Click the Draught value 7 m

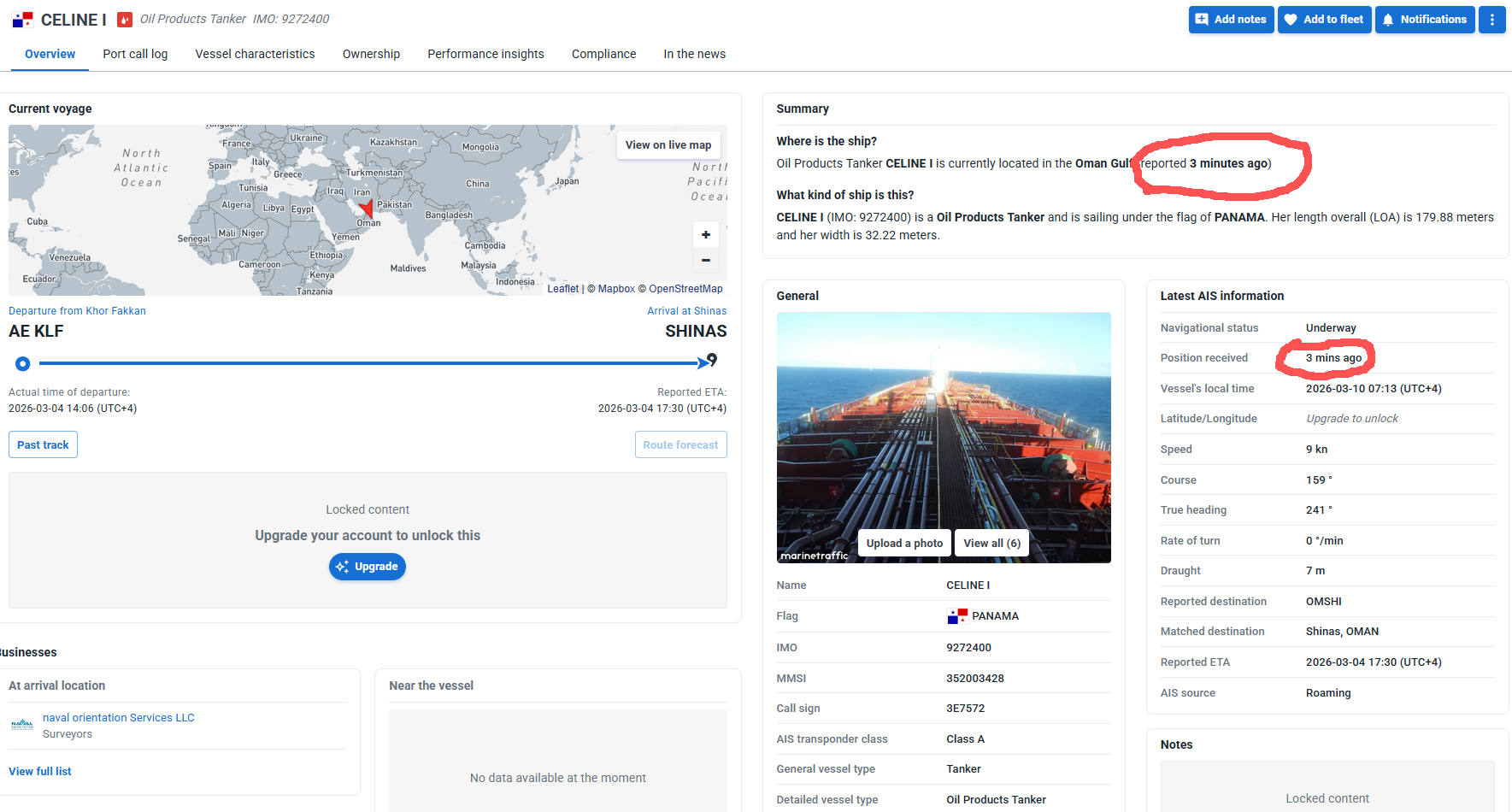point(1315,571)
